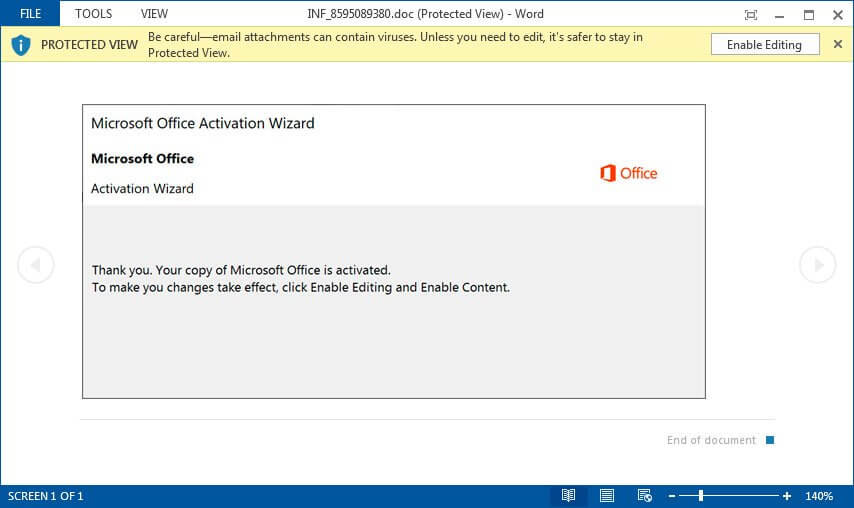Click the 'Activation Wizard' subtitle

tap(142, 188)
